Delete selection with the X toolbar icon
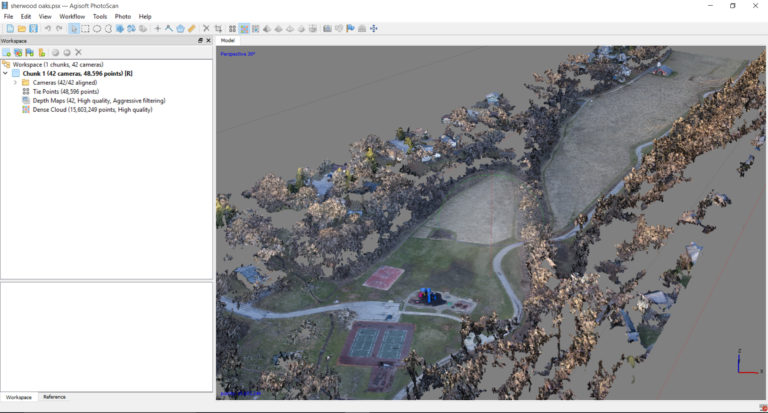This screenshot has height=413, width=768. click(x=206, y=28)
